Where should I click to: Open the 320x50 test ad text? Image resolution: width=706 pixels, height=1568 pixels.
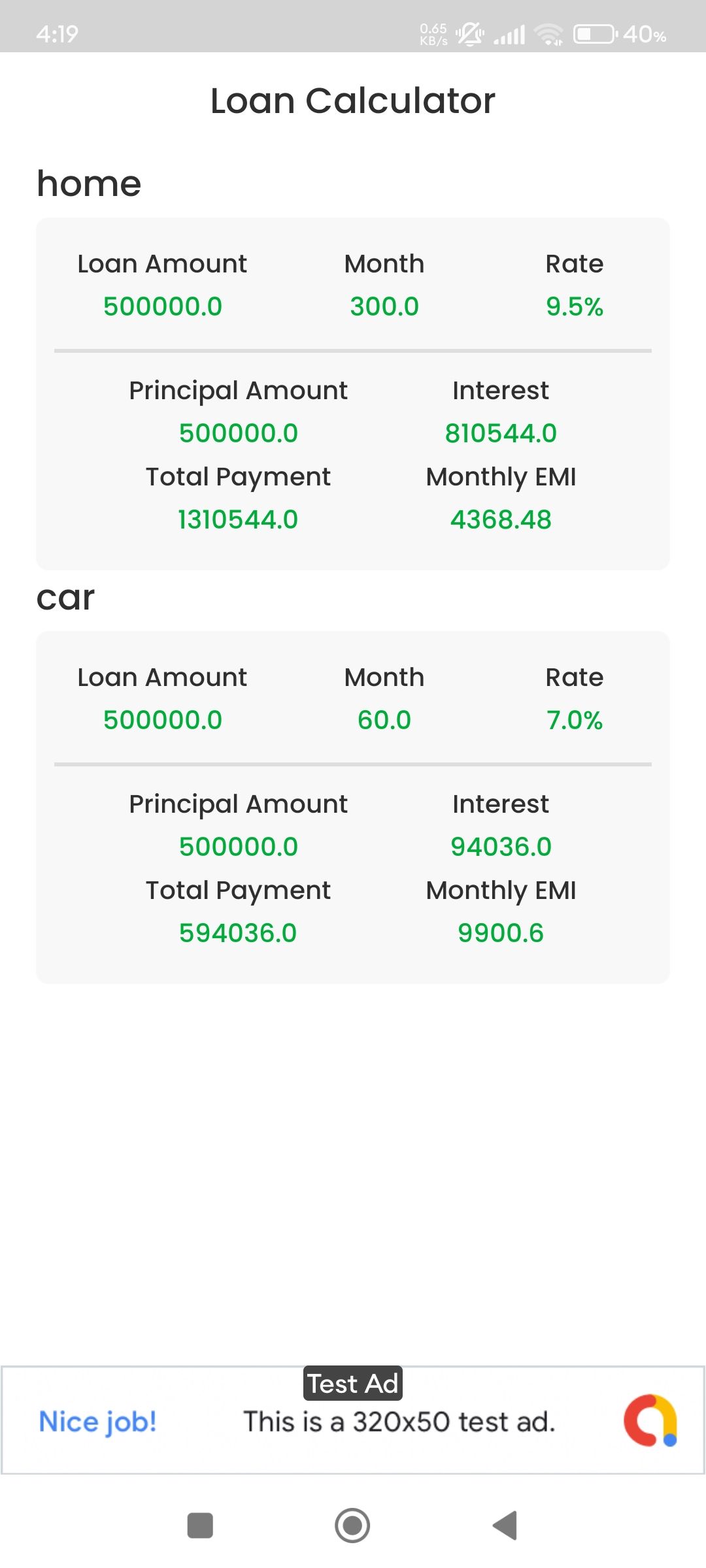pyautogui.click(x=399, y=1422)
